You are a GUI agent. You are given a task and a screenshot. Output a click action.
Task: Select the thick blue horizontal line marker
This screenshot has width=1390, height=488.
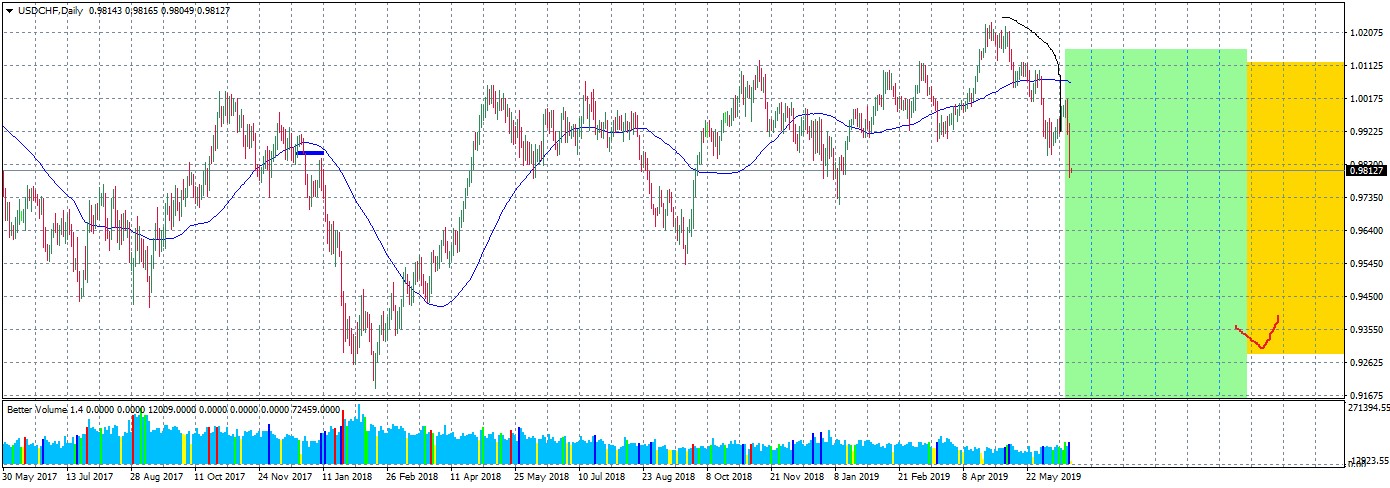pyautogui.click(x=310, y=153)
